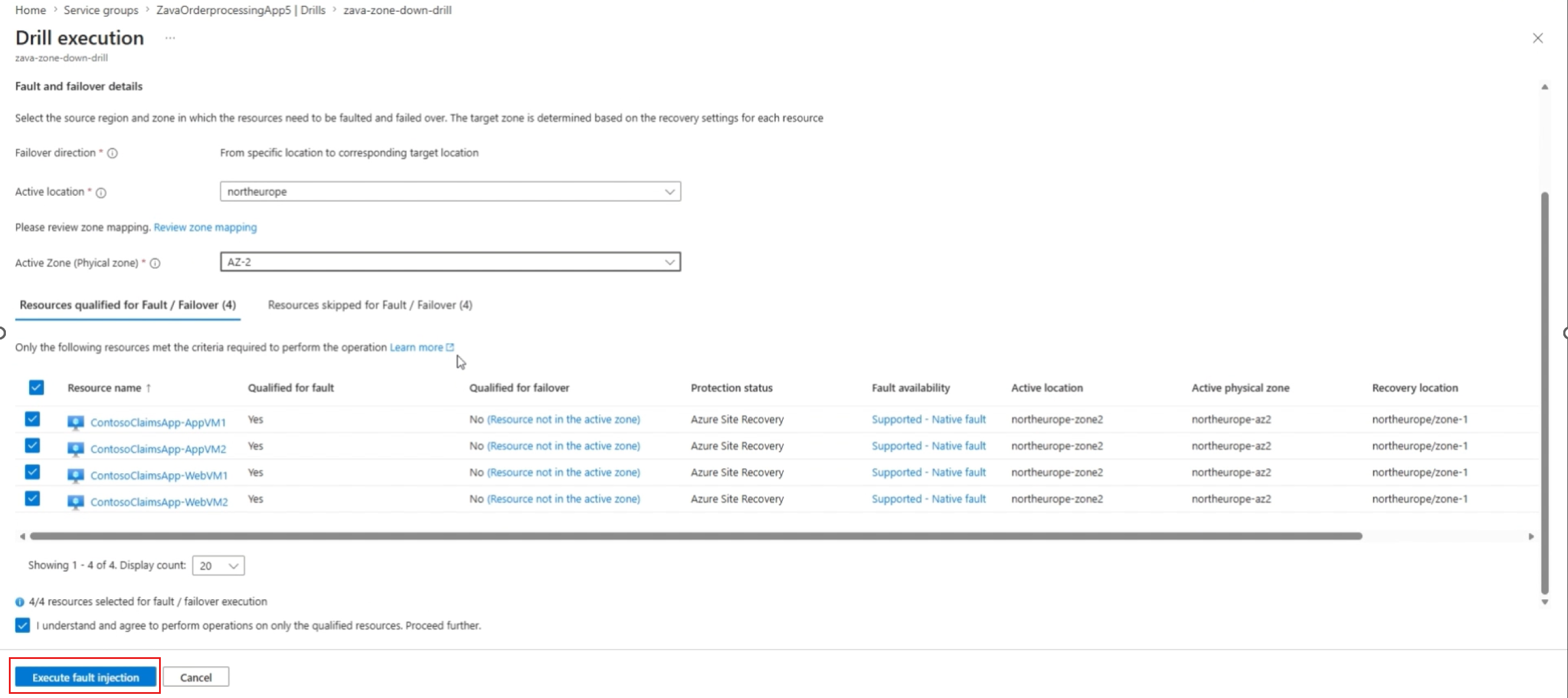Open zava-zone-down-drill breadcrumb link
This screenshot has height=698, width=1568.
coord(397,11)
